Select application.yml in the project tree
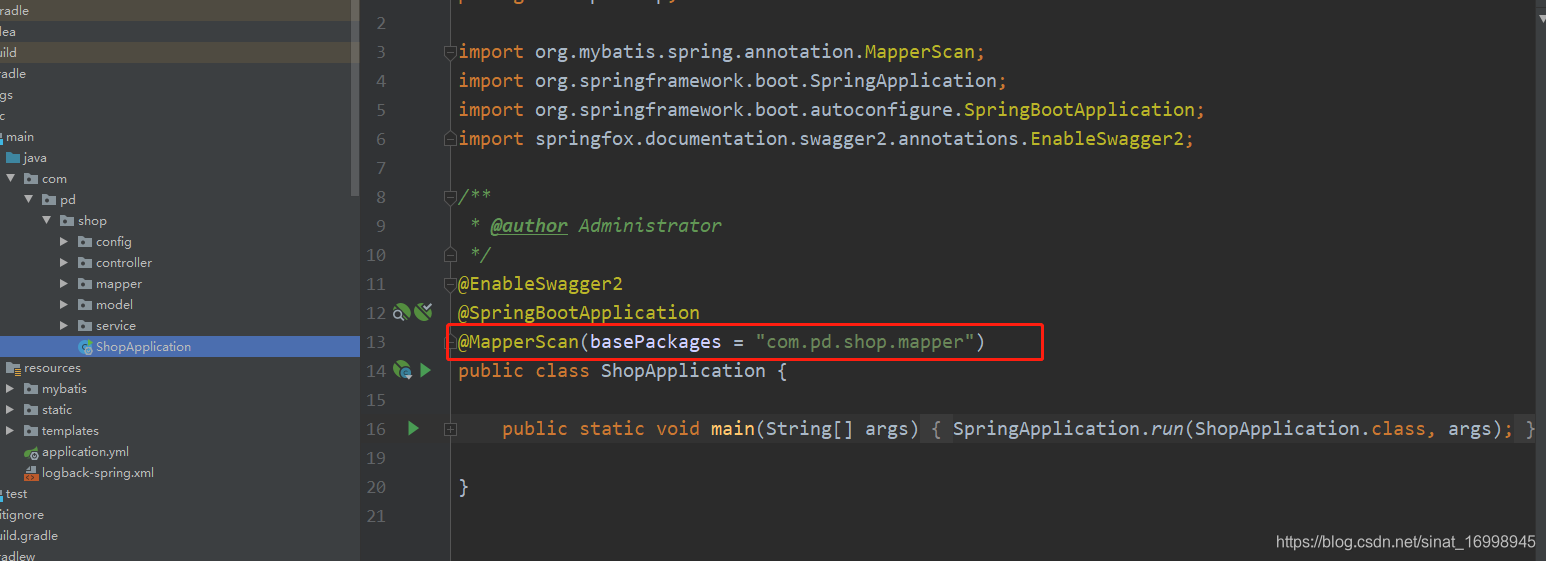Image resolution: width=1546 pixels, height=561 pixels. tap(85, 452)
